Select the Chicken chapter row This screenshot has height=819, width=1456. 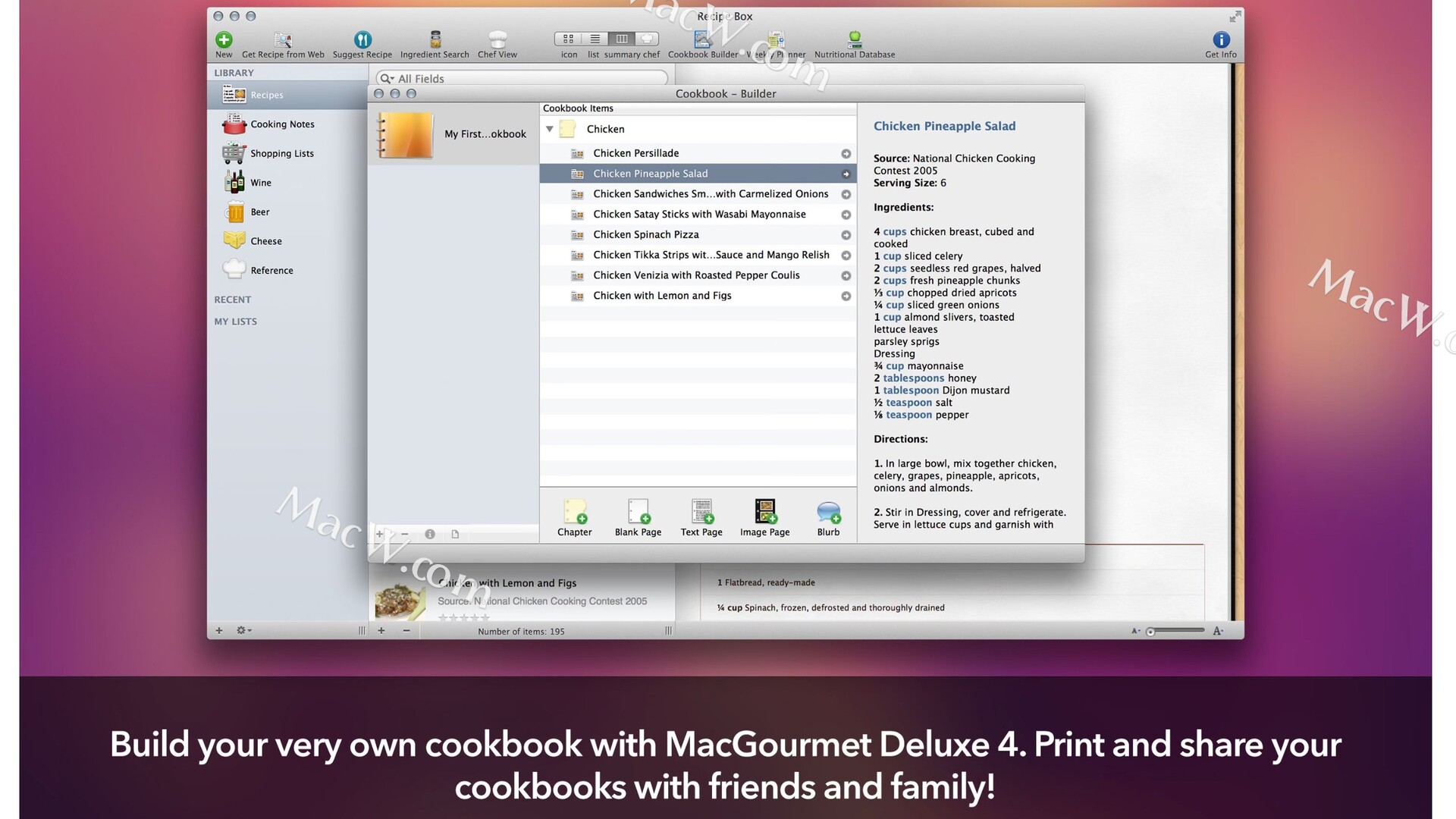[698, 129]
